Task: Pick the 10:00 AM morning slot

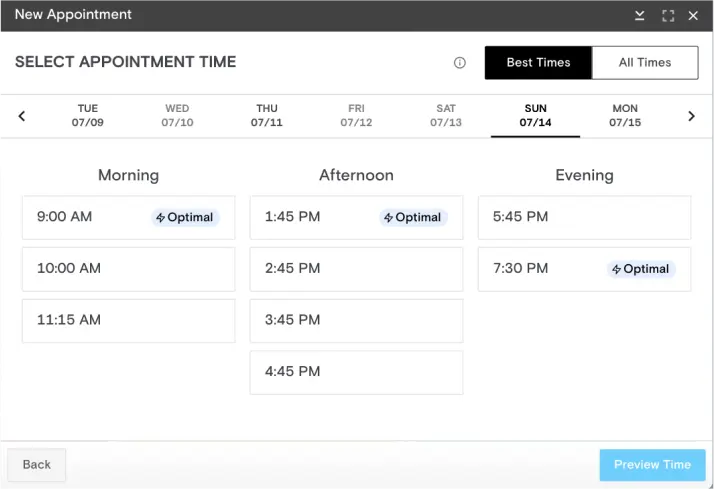Action: point(128,269)
